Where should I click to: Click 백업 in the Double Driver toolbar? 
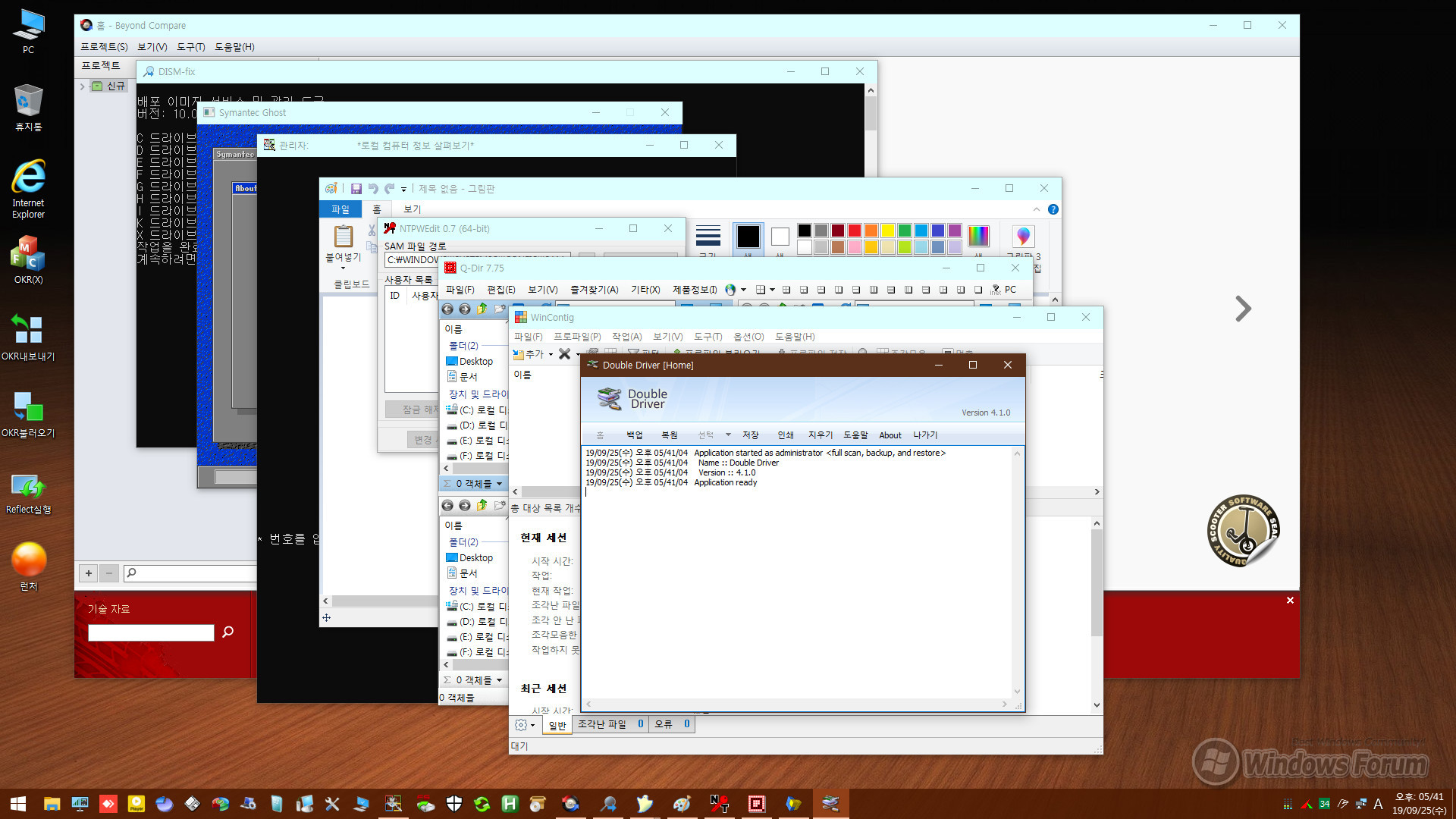(x=634, y=435)
